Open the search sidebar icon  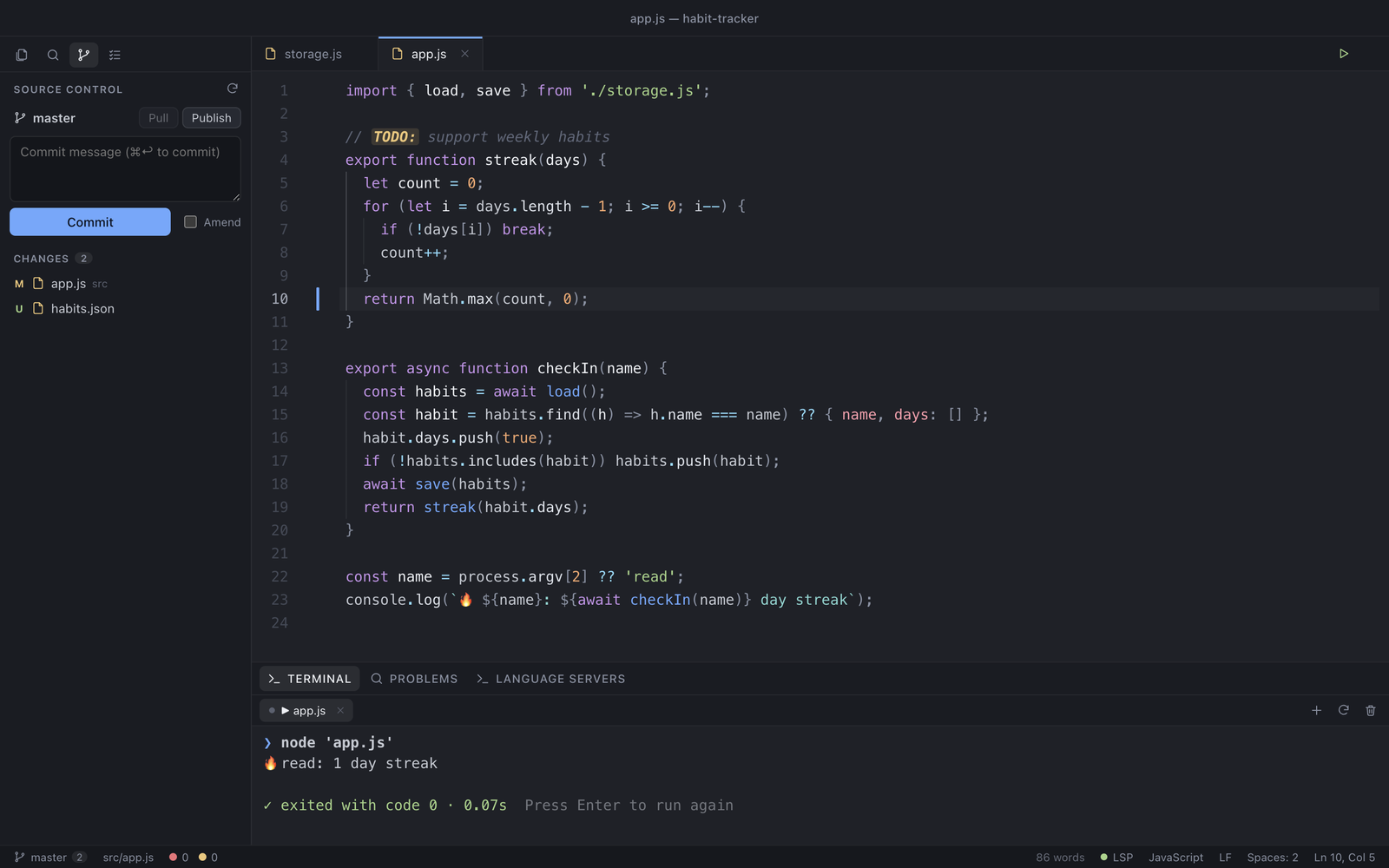point(53,55)
